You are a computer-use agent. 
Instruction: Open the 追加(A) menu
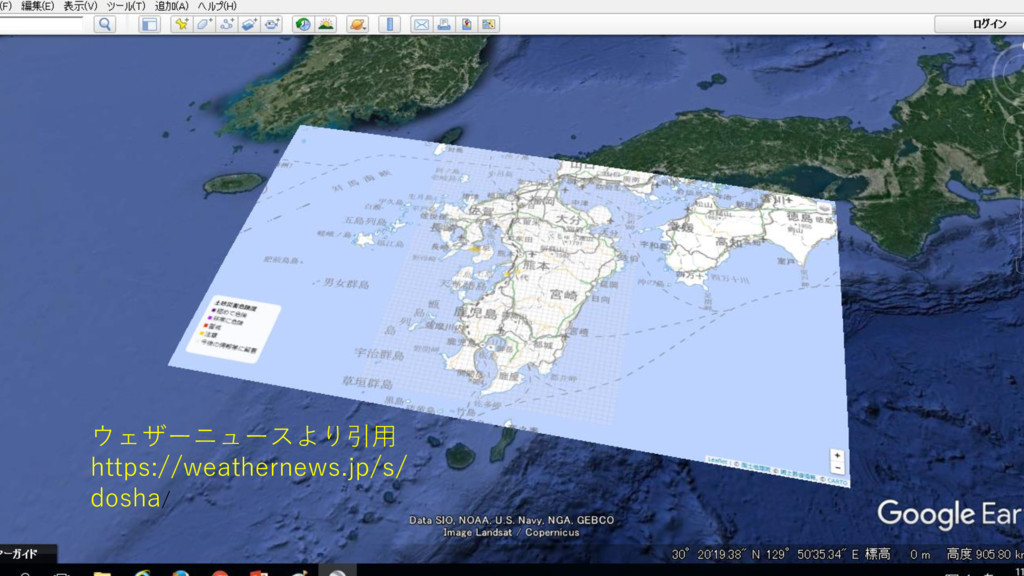[x=172, y=6]
